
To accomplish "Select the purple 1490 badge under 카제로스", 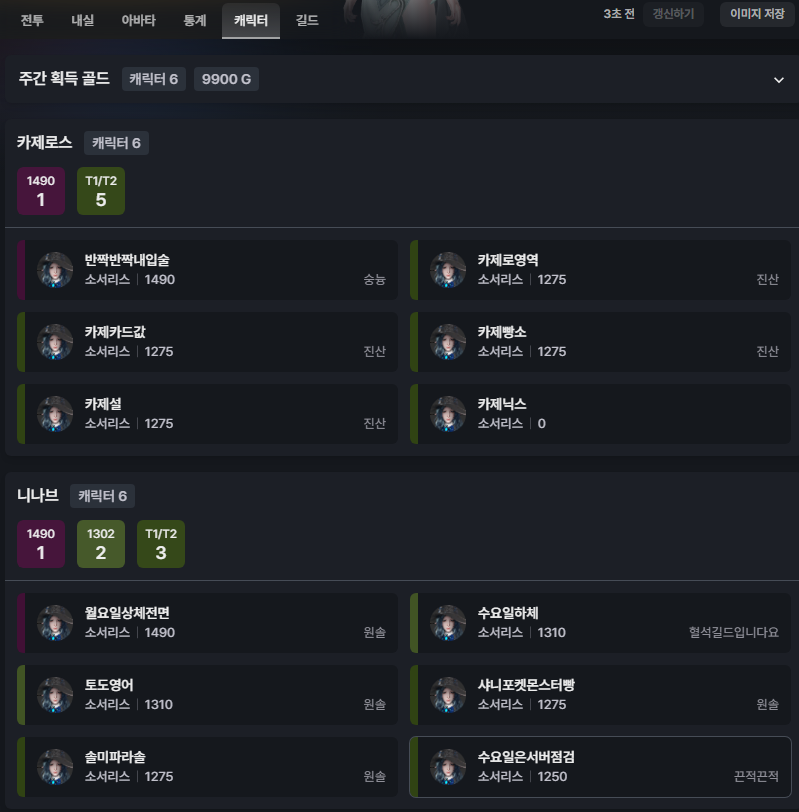I will pyautogui.click(x=41, y=191).
